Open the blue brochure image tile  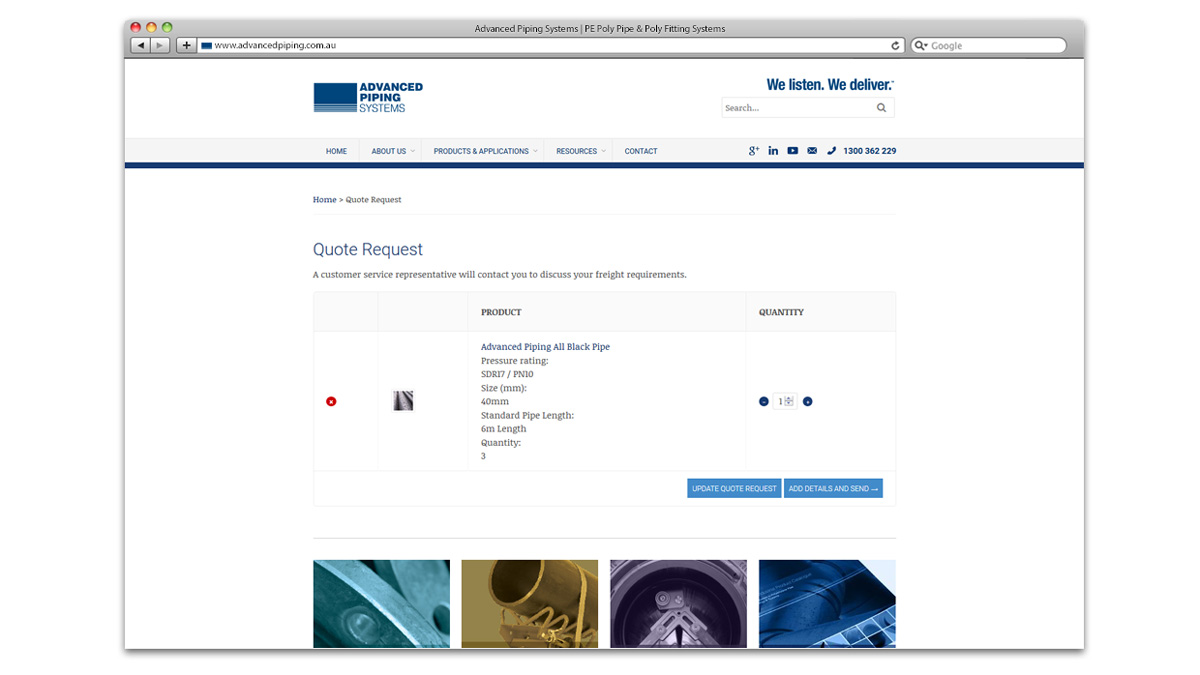[827, 604]
